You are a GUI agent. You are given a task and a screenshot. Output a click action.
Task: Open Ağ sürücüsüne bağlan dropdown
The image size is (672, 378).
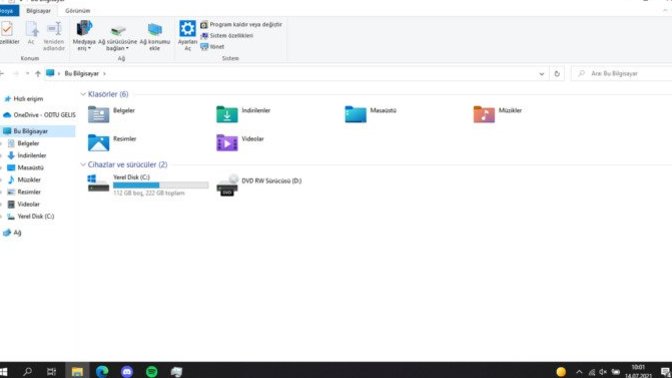pyautogui.click(x=117, y=35)
